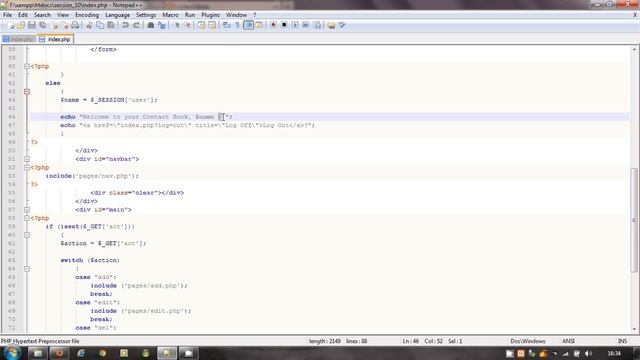Click the include pages/nav.php line

[92, 176]
